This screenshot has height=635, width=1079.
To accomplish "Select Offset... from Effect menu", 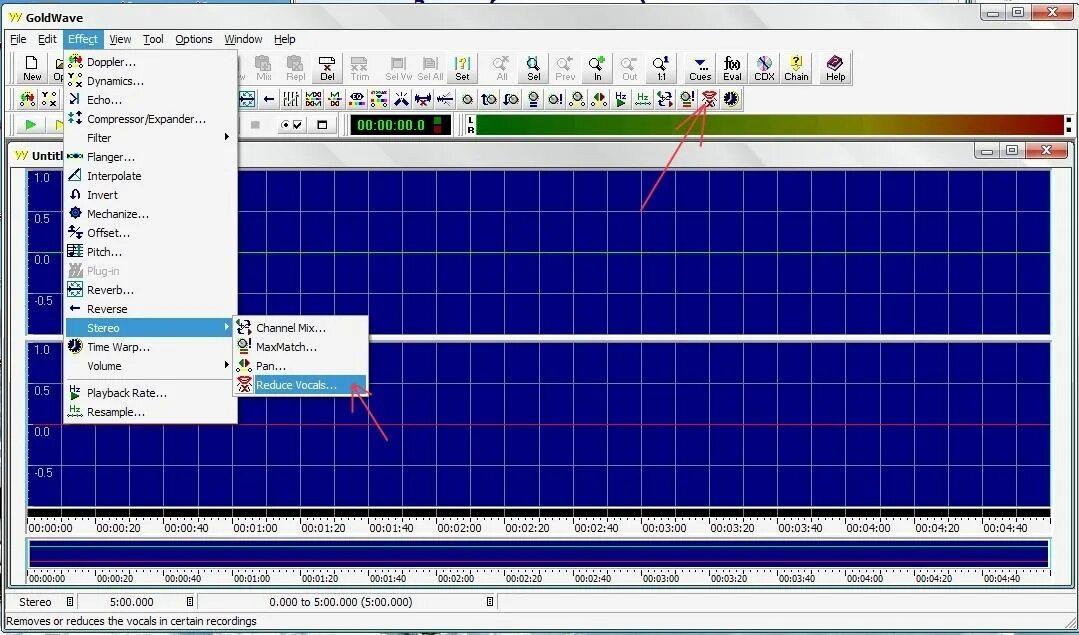I will tap(151, 233).
